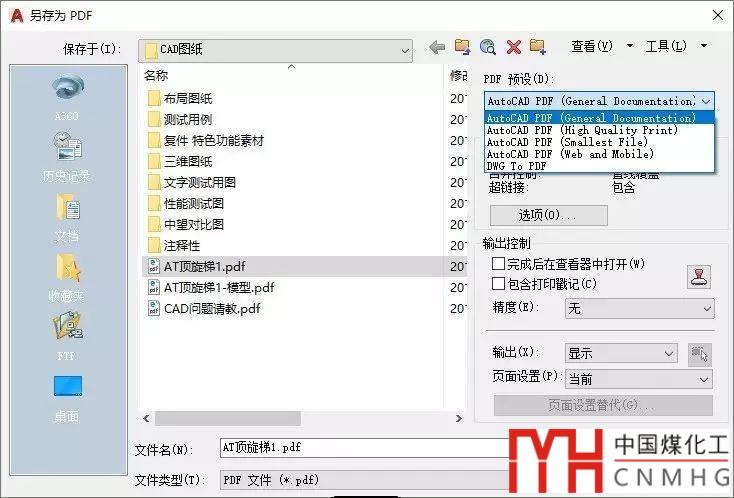
Task: Click file list scroll right arrow
Action: point(459,418)
